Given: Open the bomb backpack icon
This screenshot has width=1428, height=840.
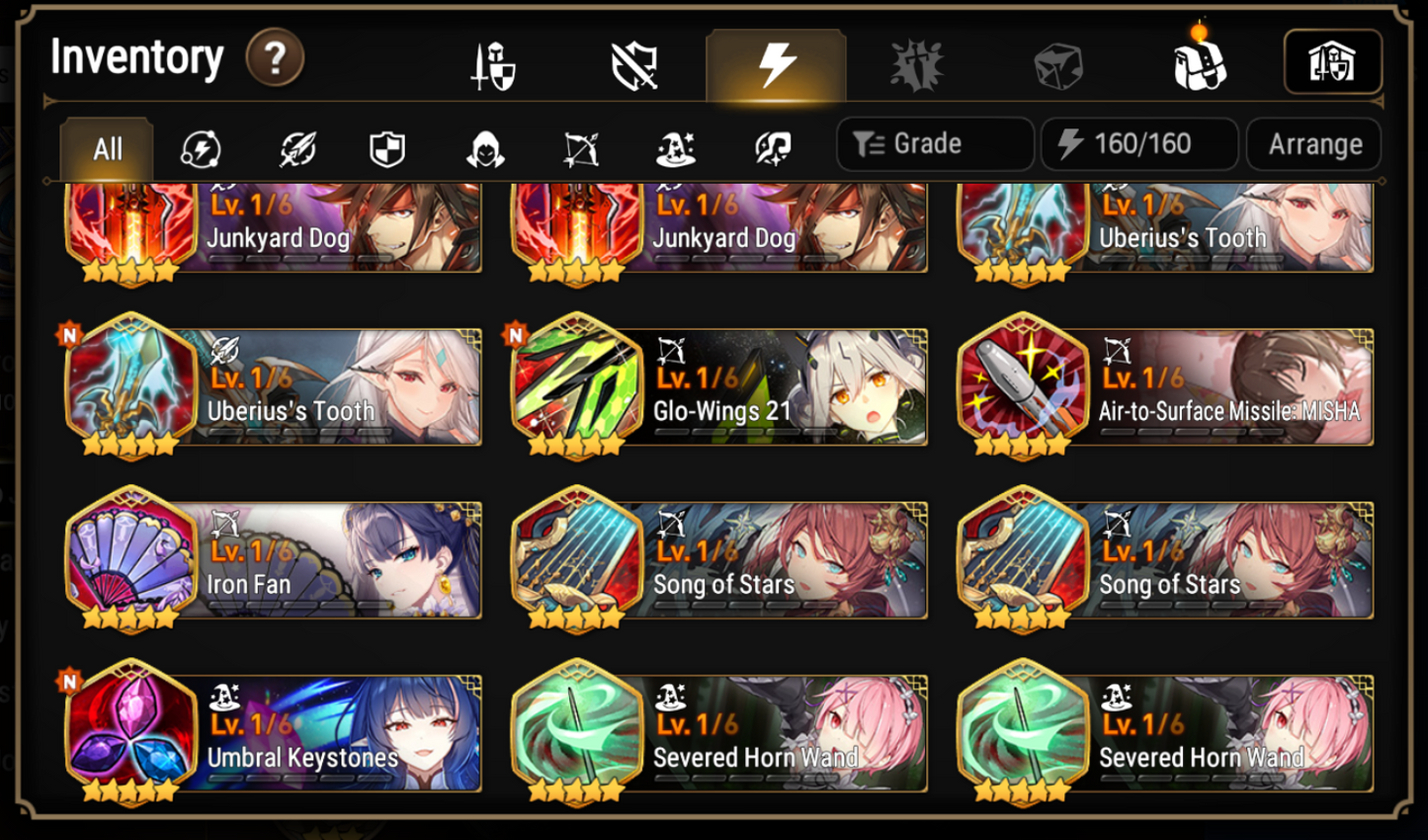Looking at the screenshot, I should click(x=1199, y=61).
